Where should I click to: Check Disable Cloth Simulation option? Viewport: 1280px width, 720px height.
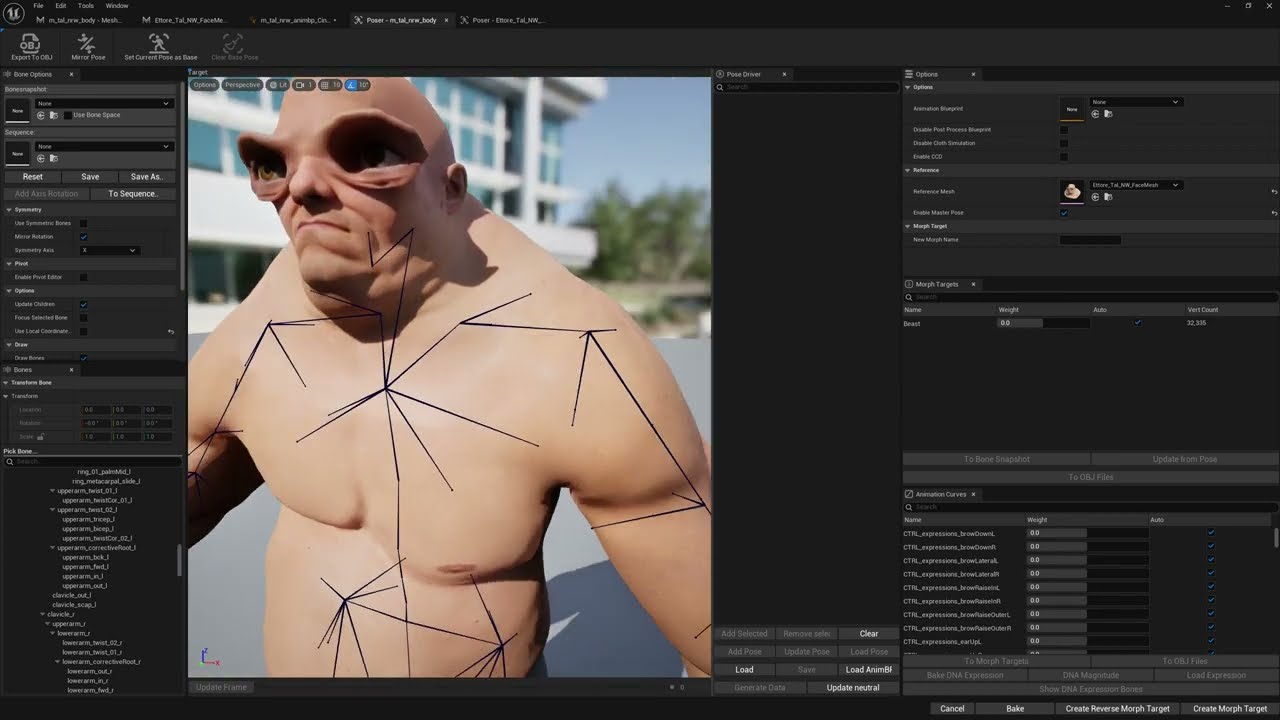pos(1064,143)
